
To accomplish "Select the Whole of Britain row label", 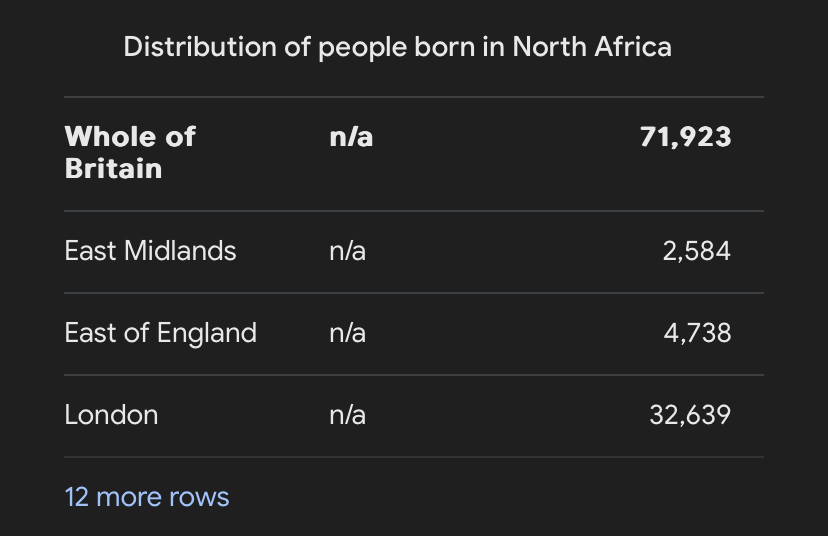I will (130, 153).
